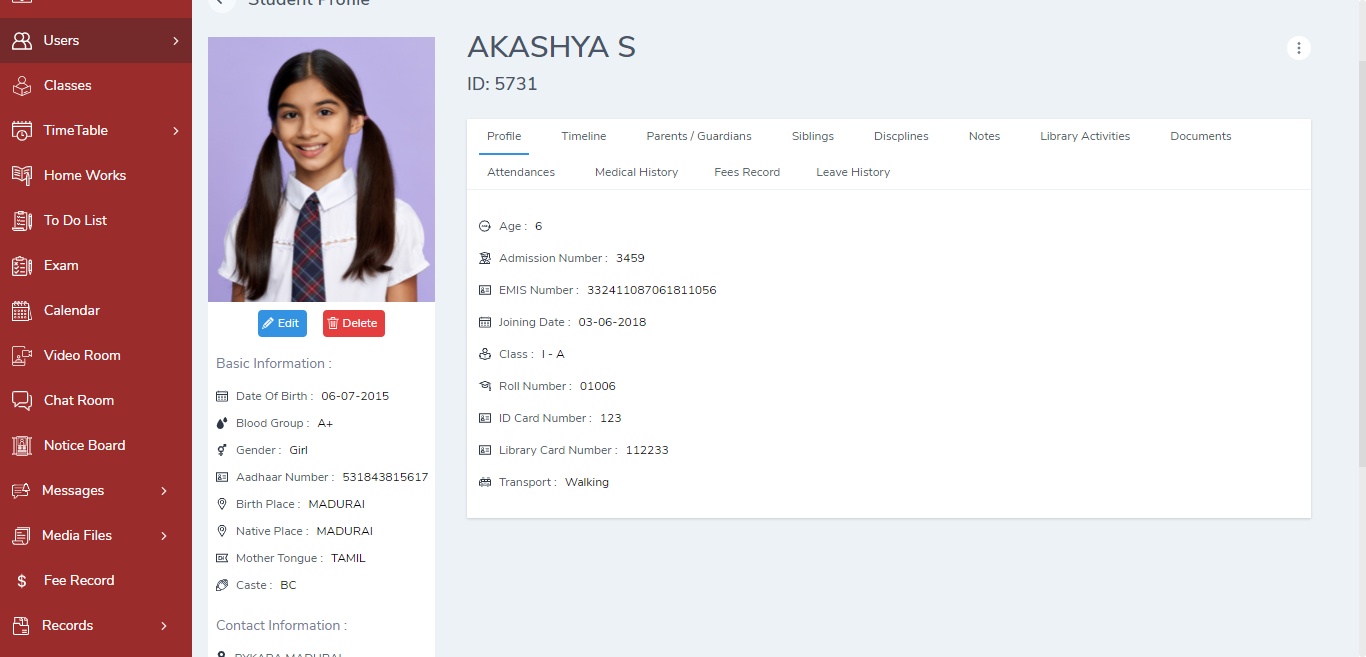This screenshot has height=657, width=1366.
Task: Open the Siblings tab
Action: 813,137
